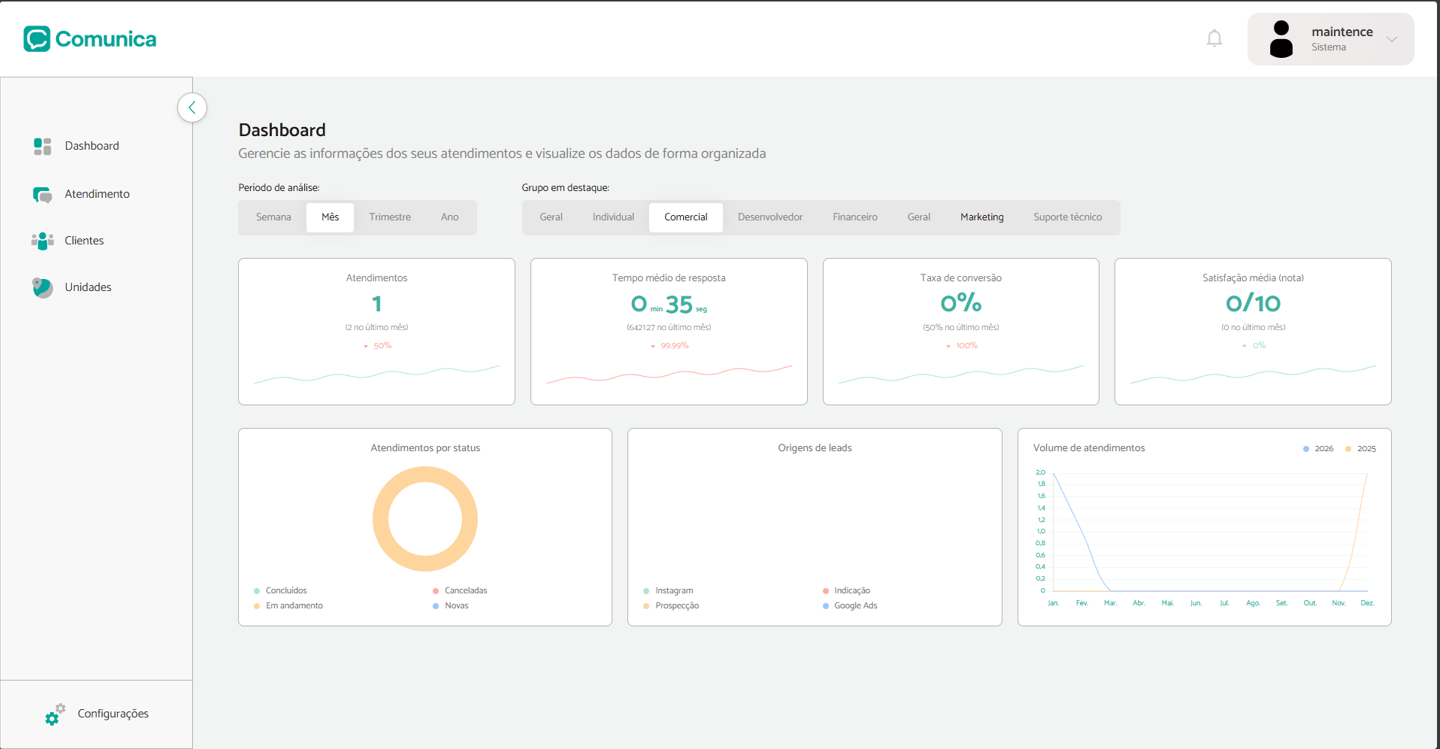Screen dimensions: 1440x749
Task: Open Atendimento chat icon in sidebar
Action: (42, 194)
